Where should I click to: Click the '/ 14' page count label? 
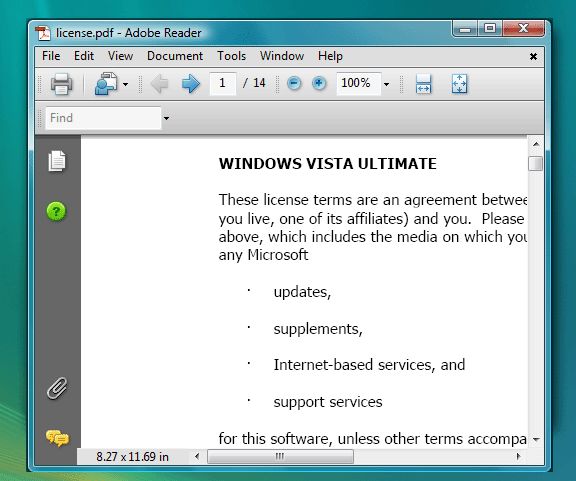(x=254, y=83)
